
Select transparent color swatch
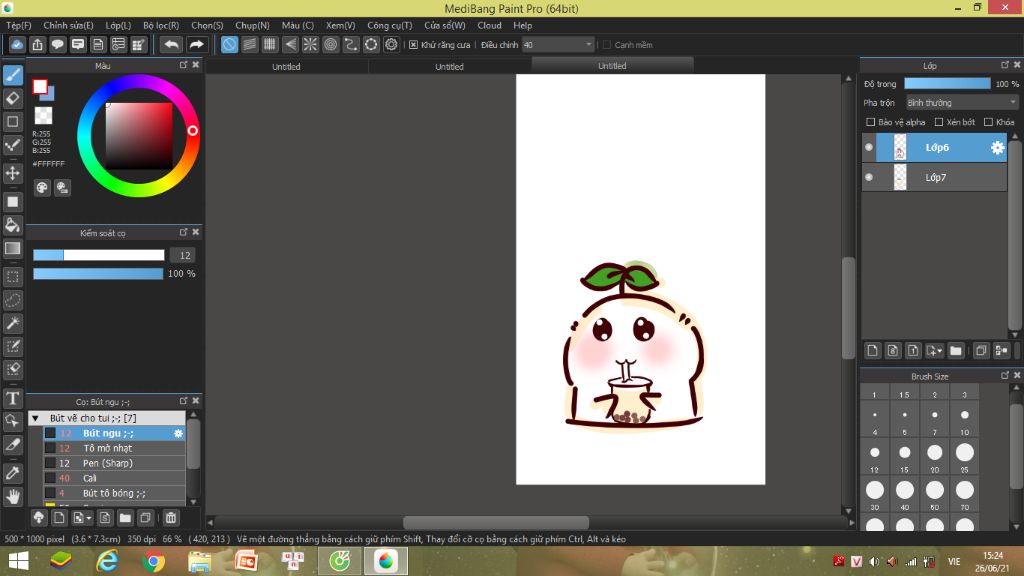(43, 116)
